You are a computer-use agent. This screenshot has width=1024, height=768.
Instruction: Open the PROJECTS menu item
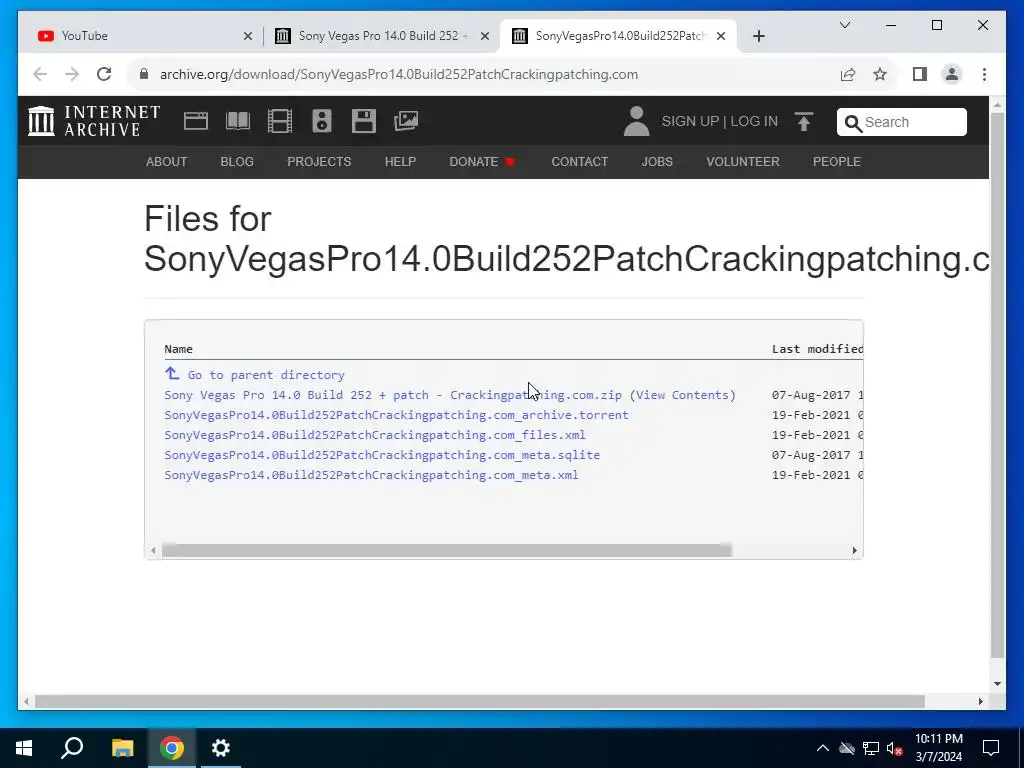(319, 161)
